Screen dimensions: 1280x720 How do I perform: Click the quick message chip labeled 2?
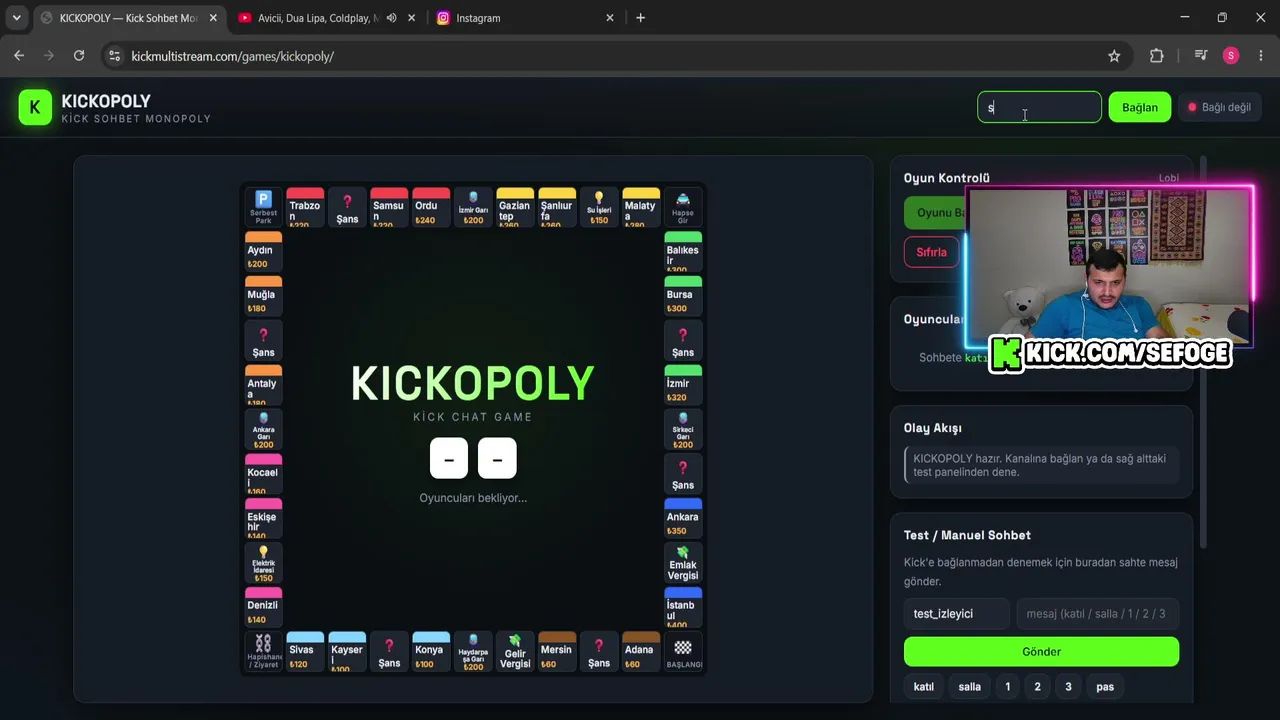tap(1038, 687)
